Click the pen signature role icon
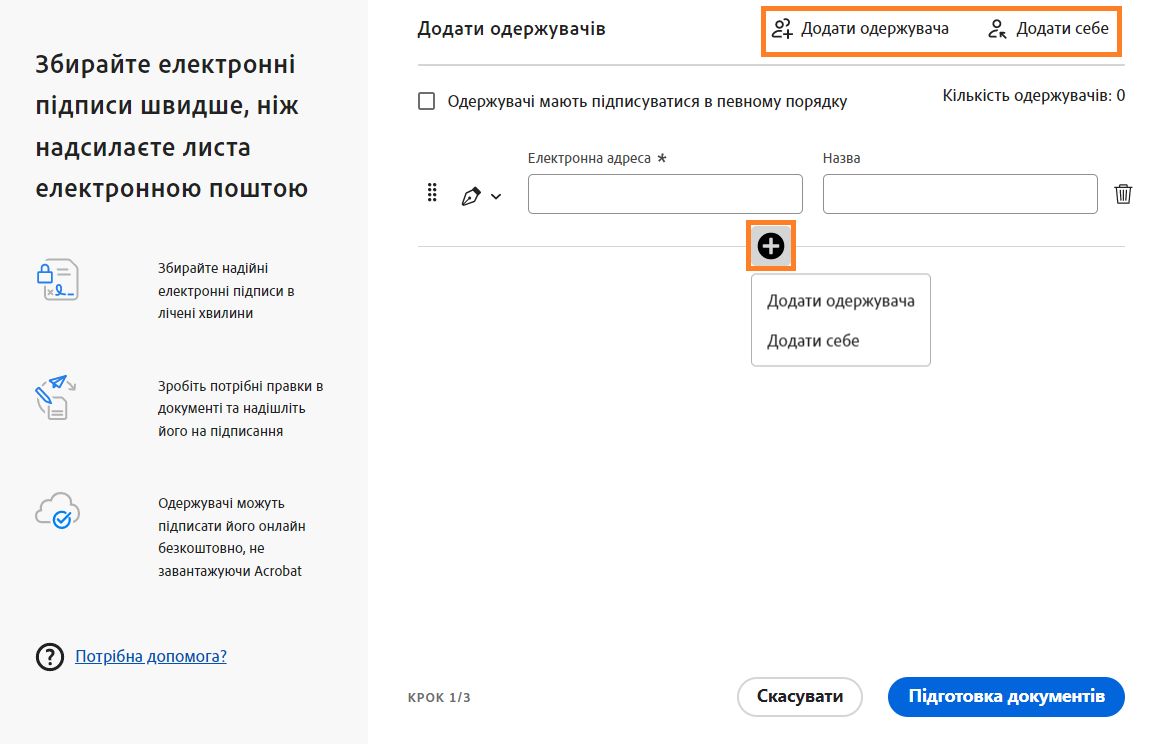Image resolution: width=1171 pixels, height=744 pixels. tap(472, 196)
